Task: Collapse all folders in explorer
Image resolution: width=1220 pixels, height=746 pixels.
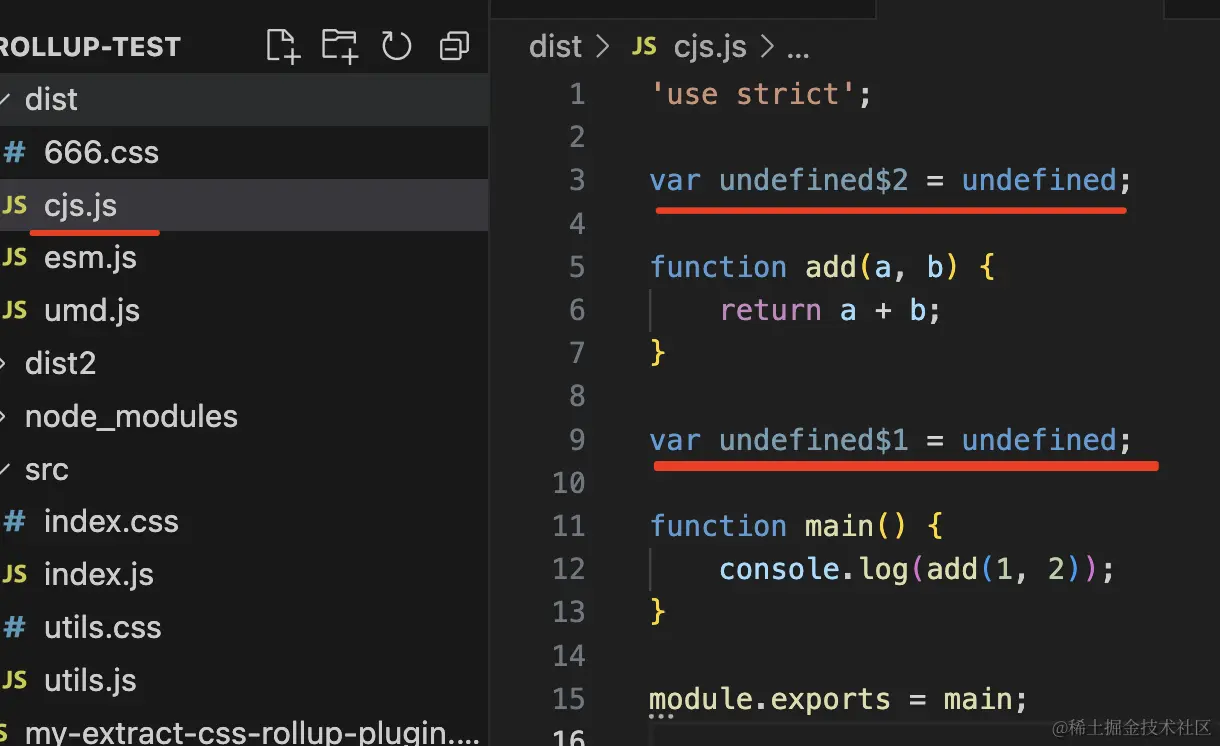Action: pos(454,46)
